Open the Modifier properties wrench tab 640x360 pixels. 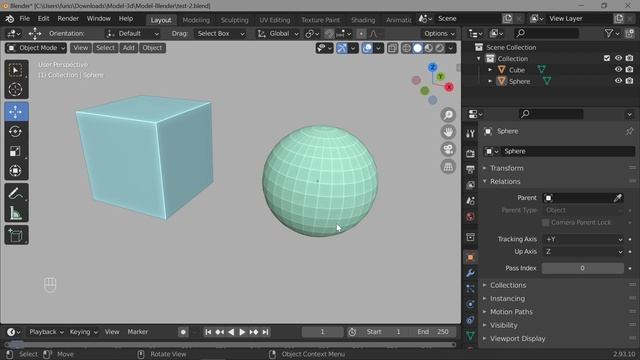[x=470, y=273]
